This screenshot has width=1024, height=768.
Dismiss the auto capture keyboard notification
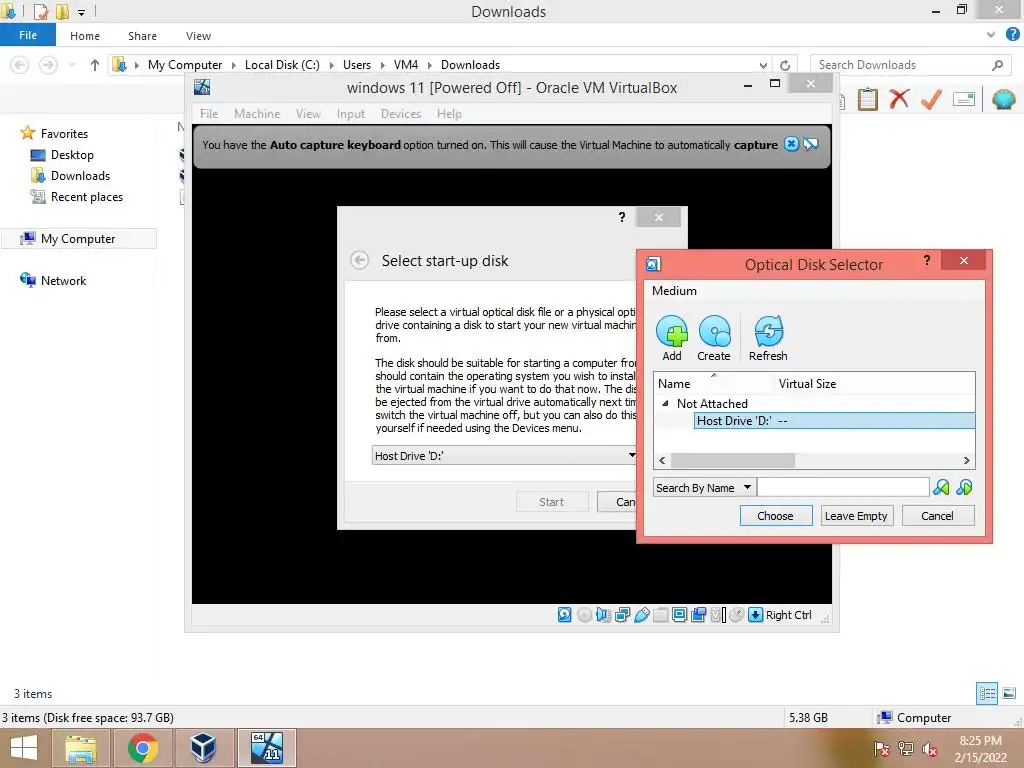point(791,144)
